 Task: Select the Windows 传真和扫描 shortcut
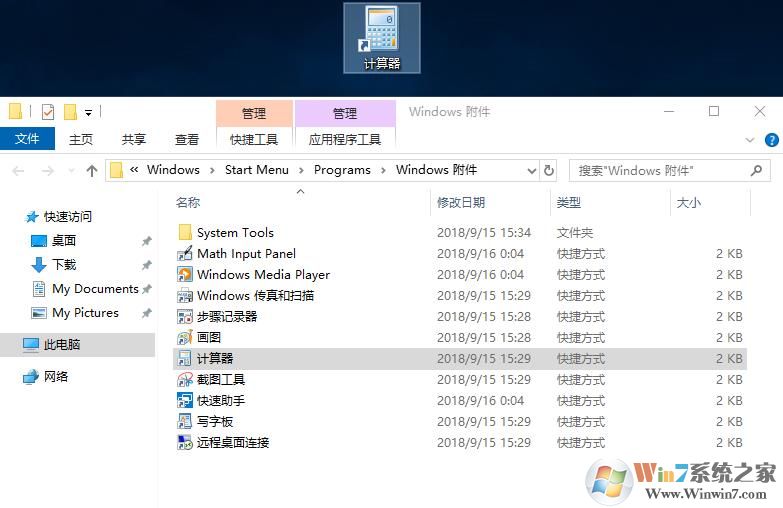click(255, 296)
